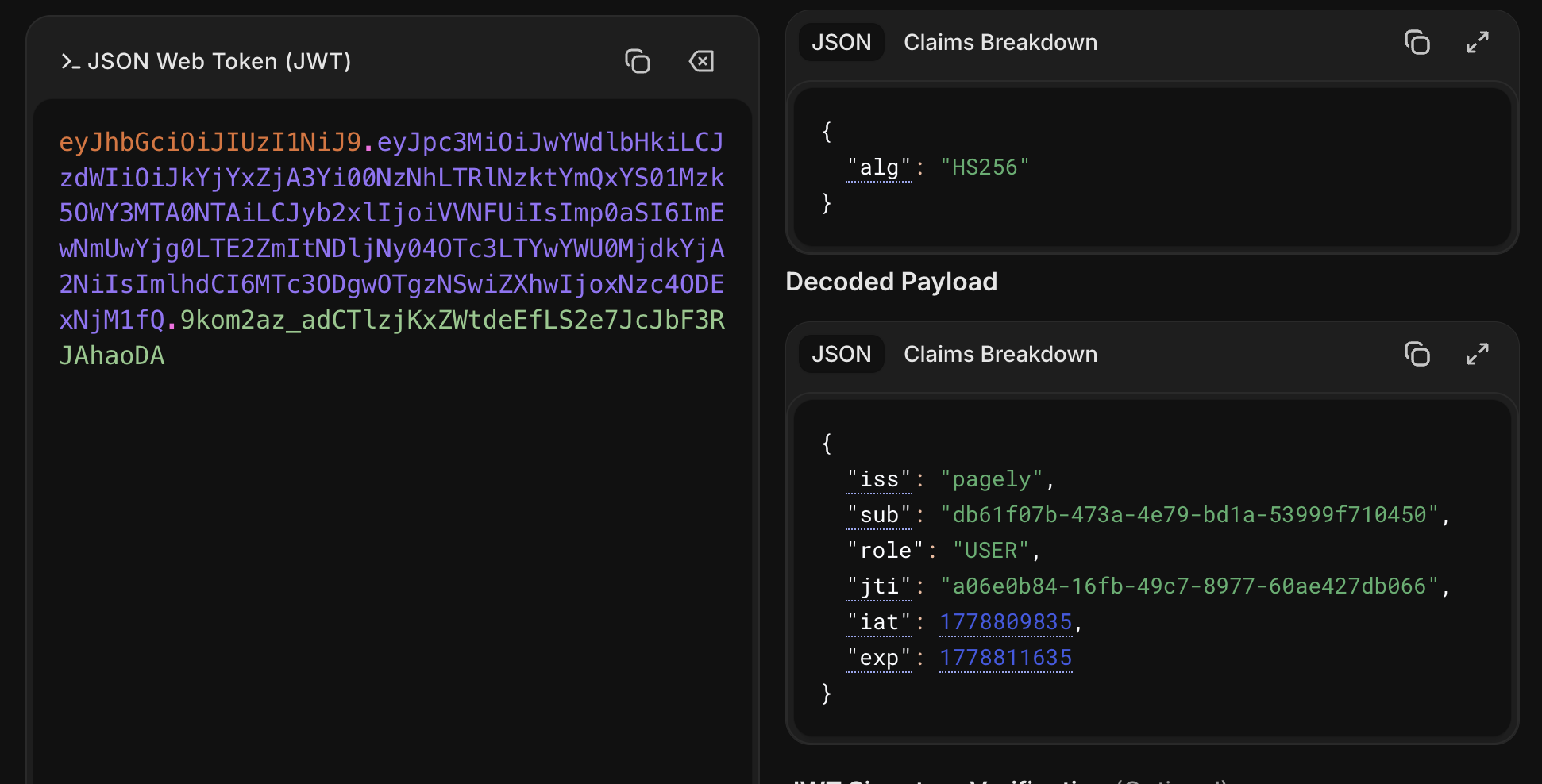Click the terminal prompt icon beside JWT title
This screenshot has width=1542, height=784.
(71, 61)
